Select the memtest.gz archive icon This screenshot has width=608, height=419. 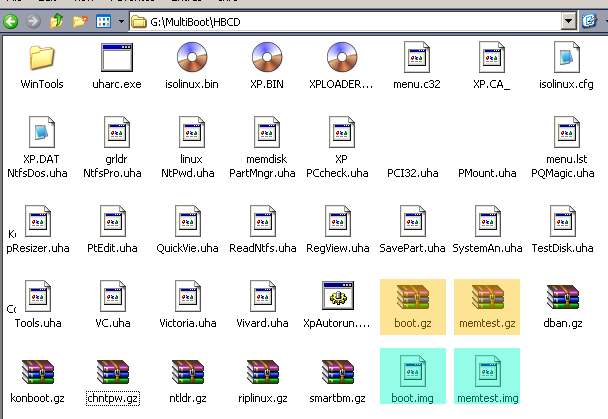[487, 297]
